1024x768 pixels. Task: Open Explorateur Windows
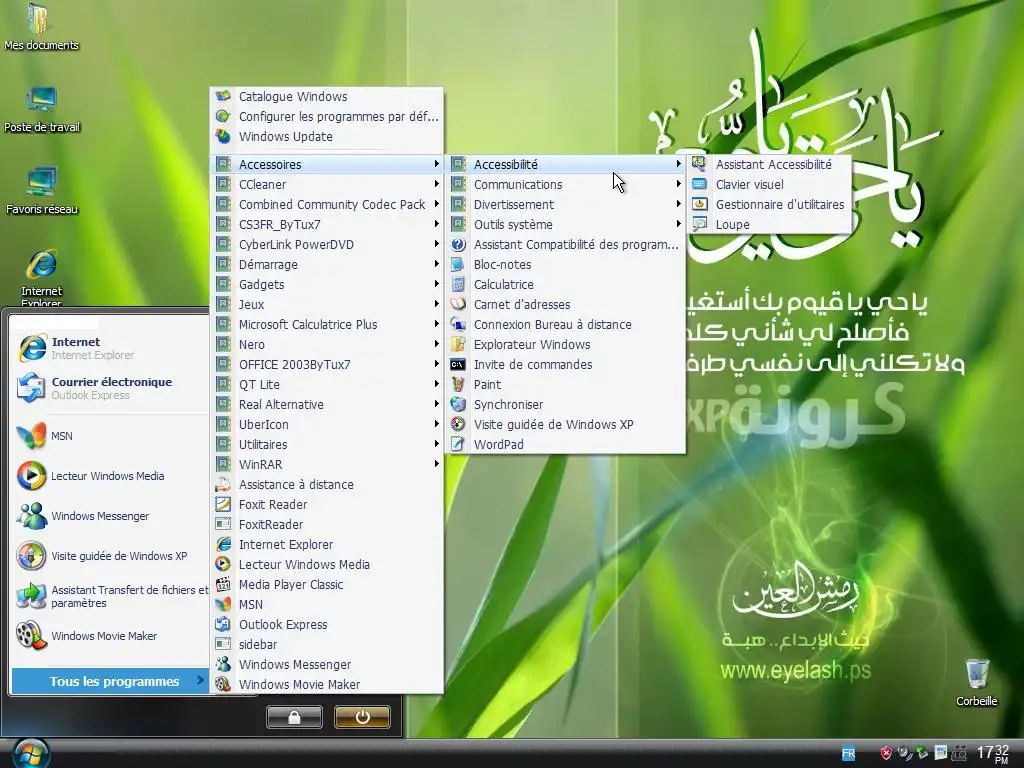coord(566,344)
